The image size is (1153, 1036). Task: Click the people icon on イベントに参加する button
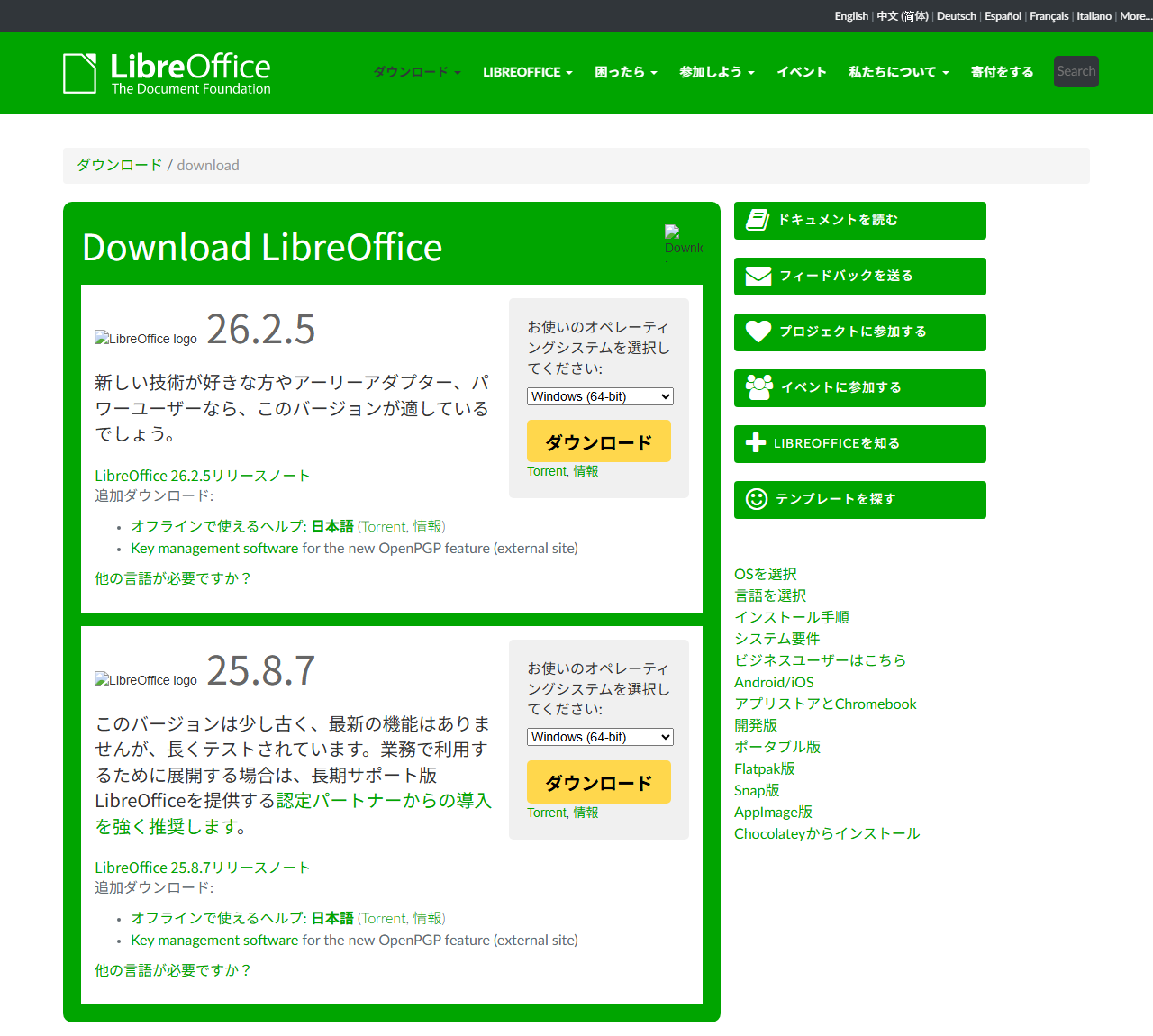coord(759,387)
